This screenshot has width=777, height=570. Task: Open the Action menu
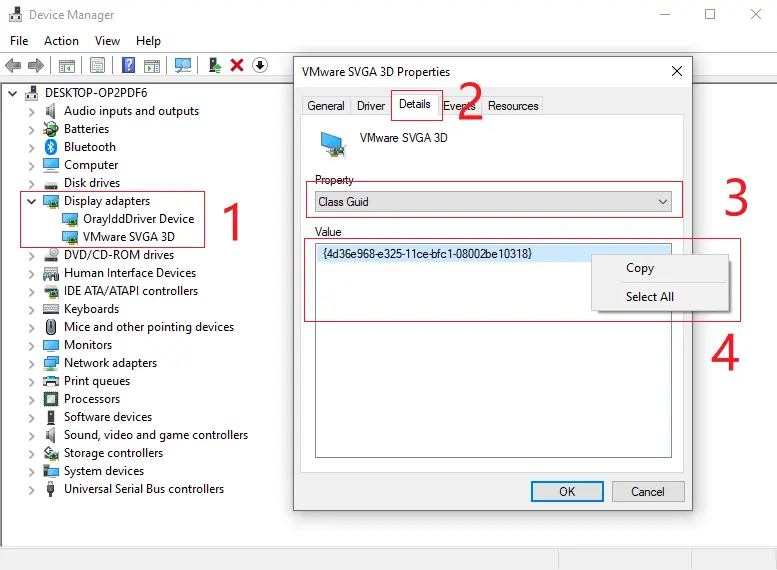(x=61, y=41)
